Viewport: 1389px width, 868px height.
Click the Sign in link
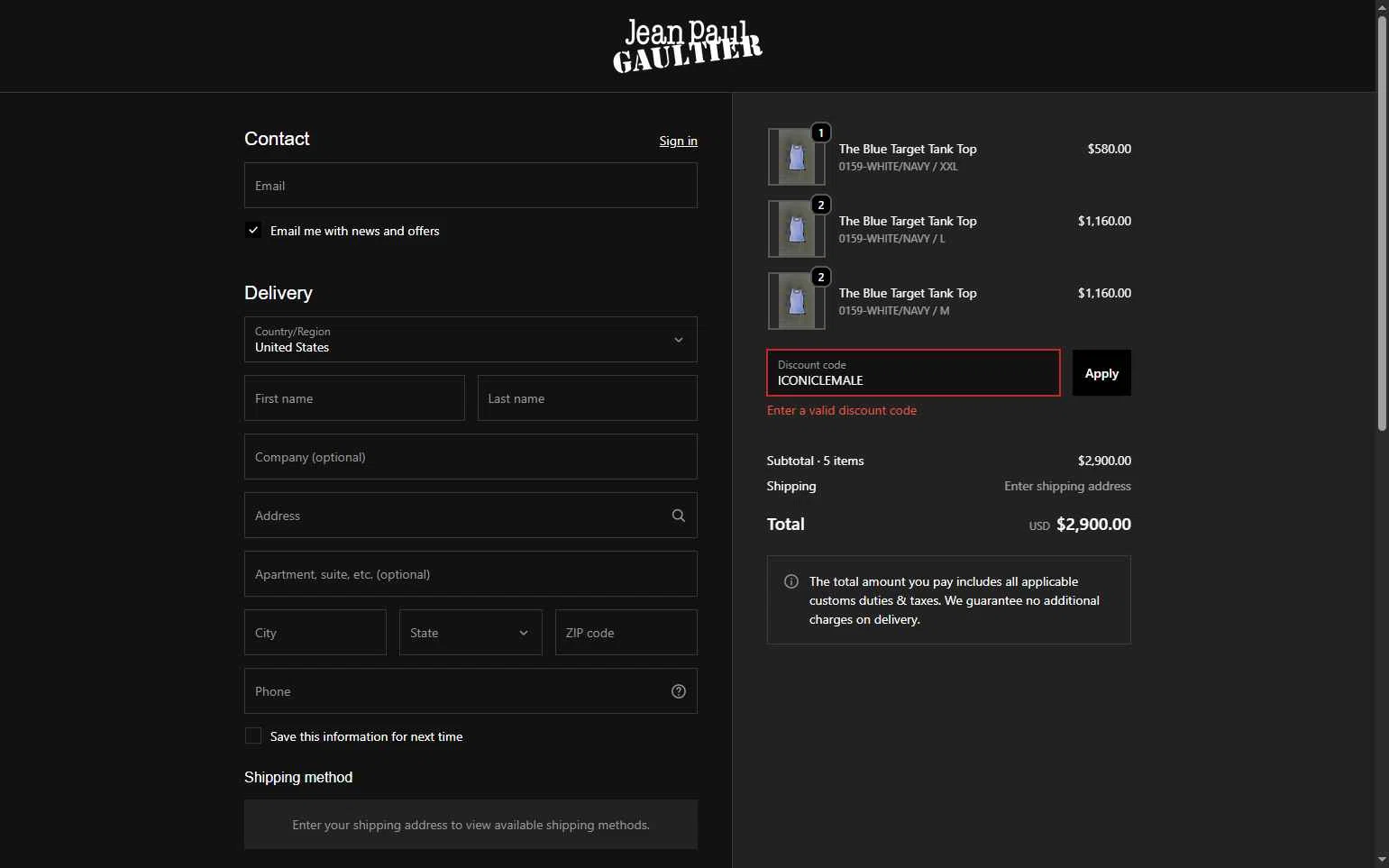[678, 141]
